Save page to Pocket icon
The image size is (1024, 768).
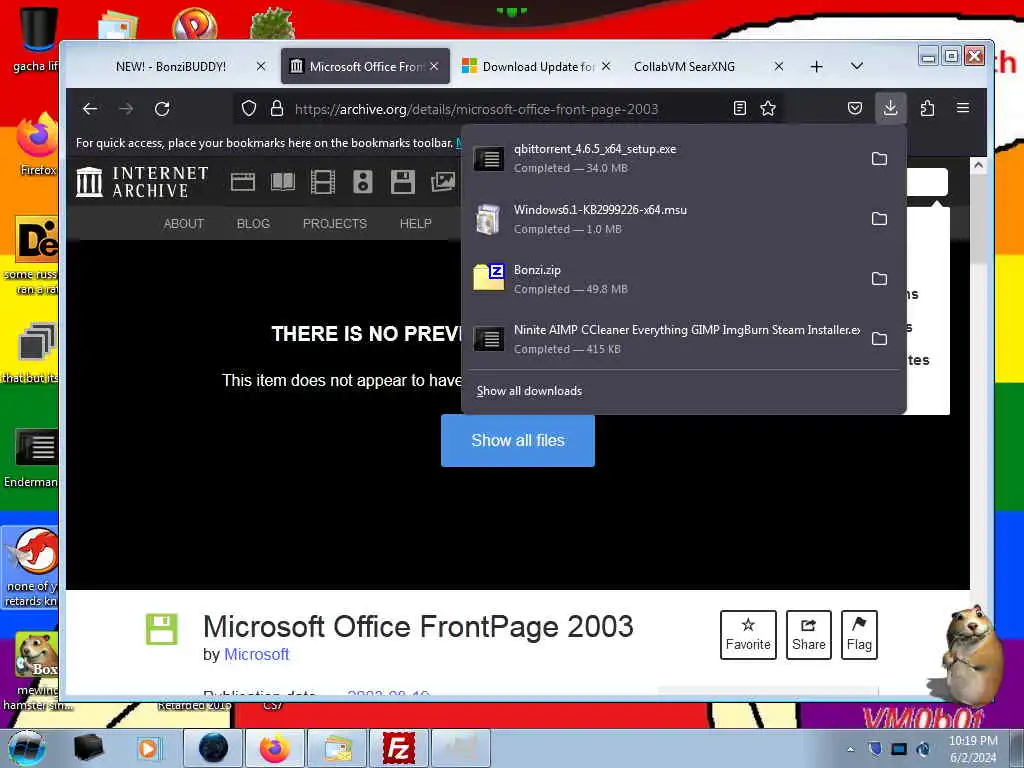[855, 108]
